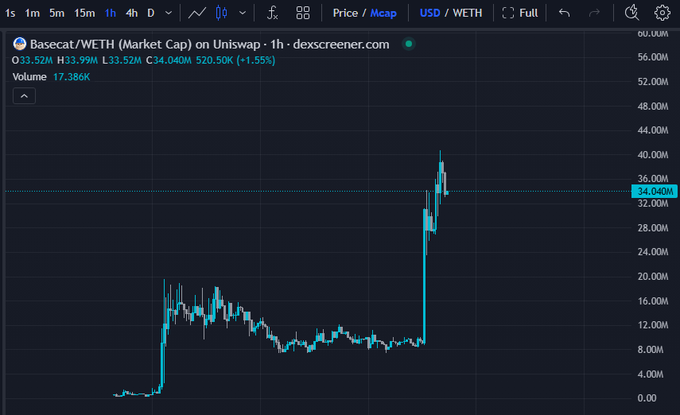Screen dimensions: 680x415
Task: Select the candlestick chart style icon
Action: click(222, 13)
